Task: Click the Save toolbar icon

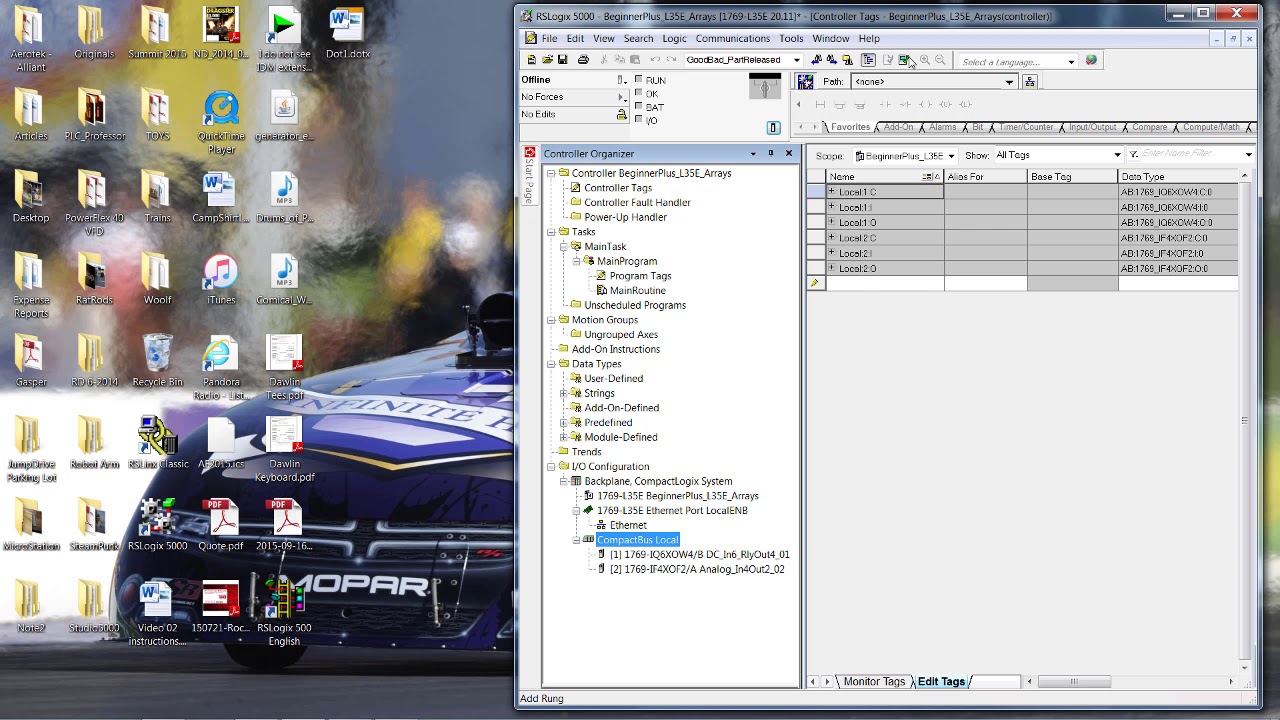Action: coord(562,60)
